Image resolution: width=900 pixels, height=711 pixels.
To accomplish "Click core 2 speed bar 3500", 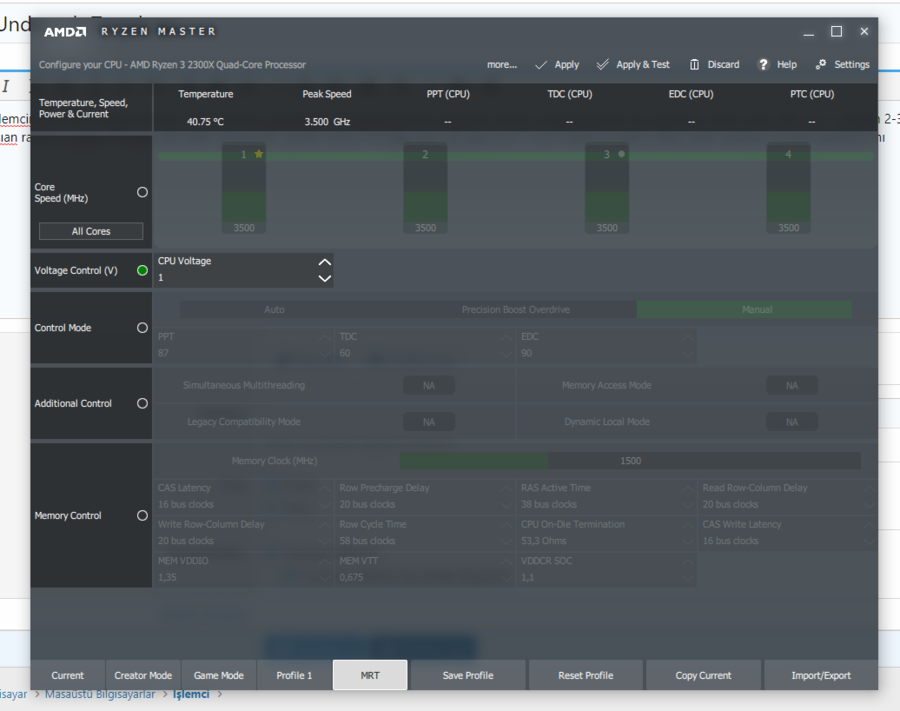I will tap(425, 188).
